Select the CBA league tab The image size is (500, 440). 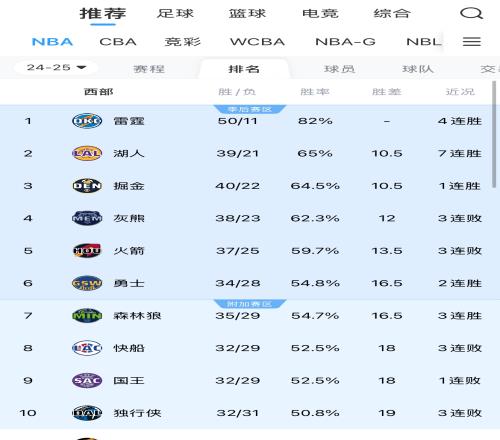[118, 42]
